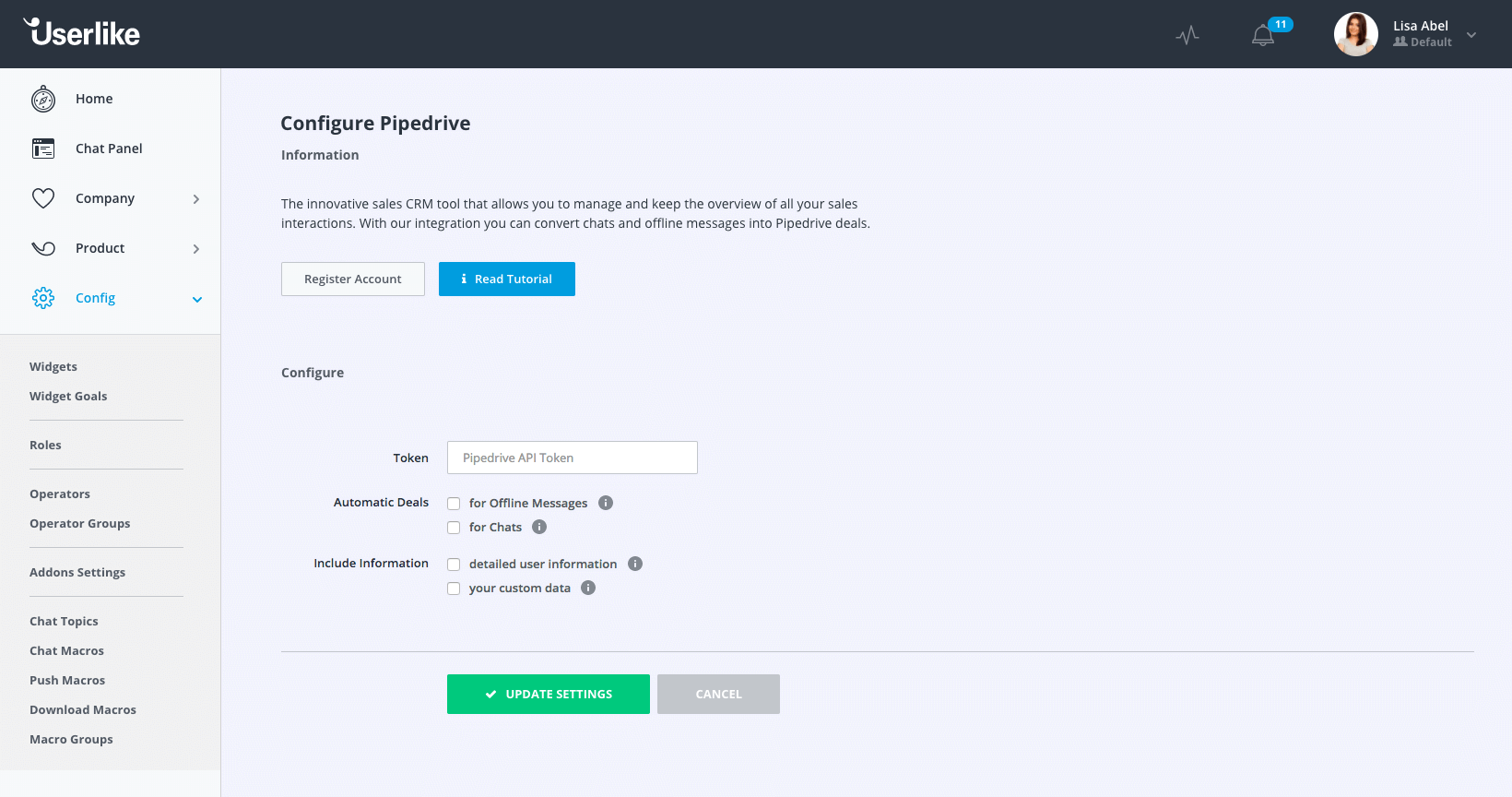The image size is (1512, 797).
Task: Click the Config gear icon
Action: point(43,298)
